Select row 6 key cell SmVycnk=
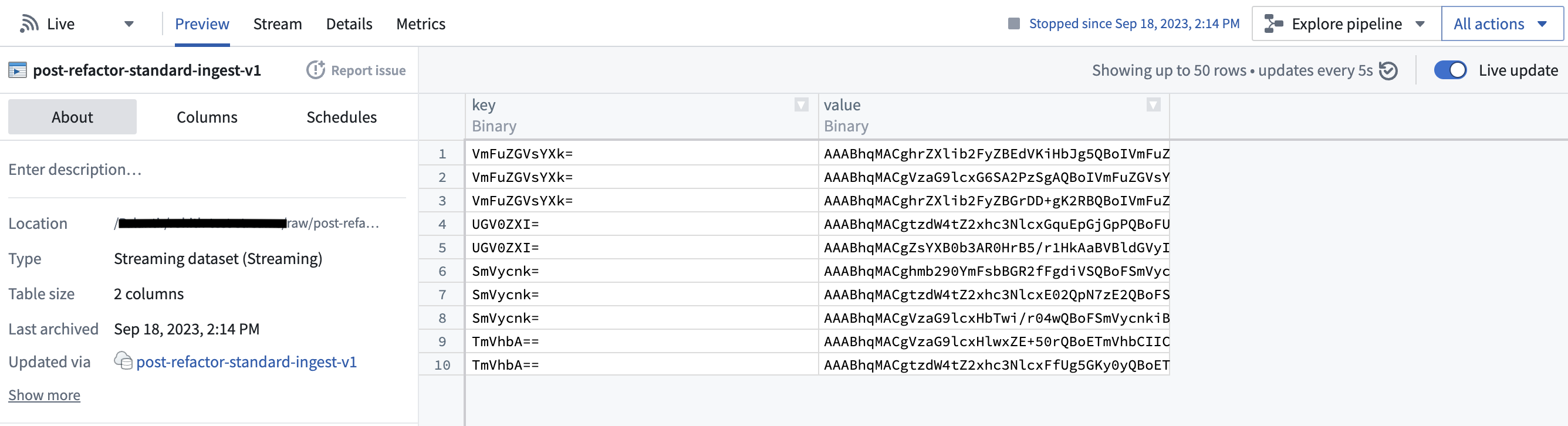This screenshot has width=1568, height=426. pyautogui.click(x=642, y=271)
